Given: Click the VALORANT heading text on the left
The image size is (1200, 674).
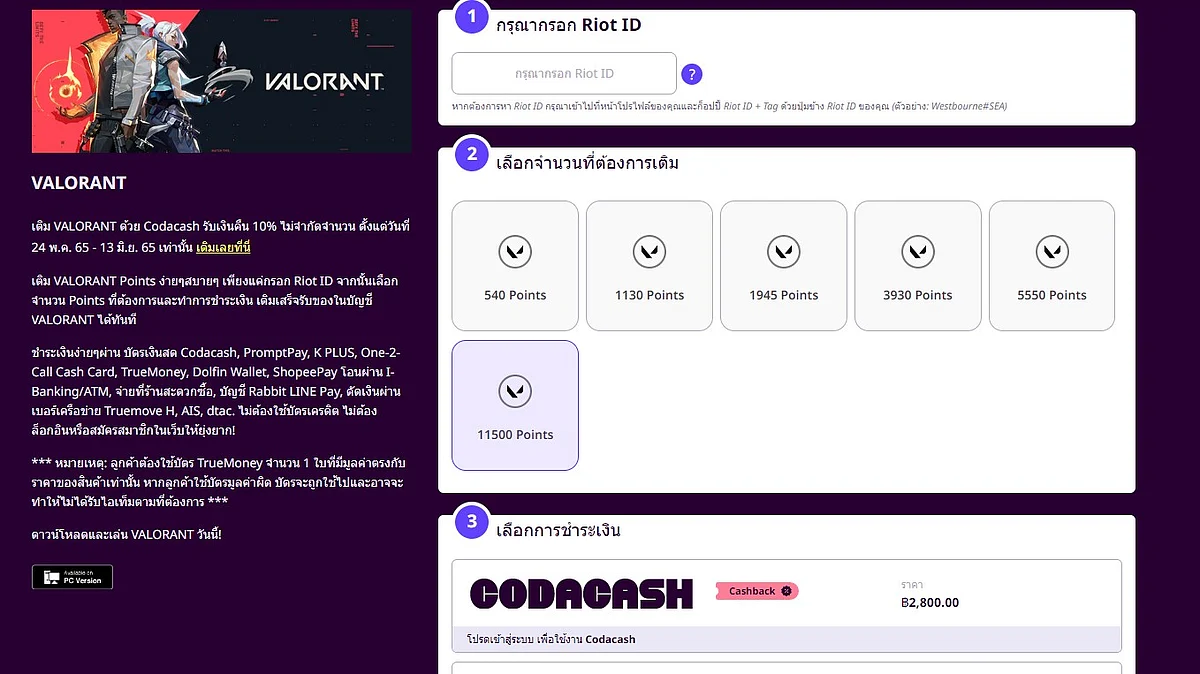Looking at the screenshot, I should coord(79,183).
